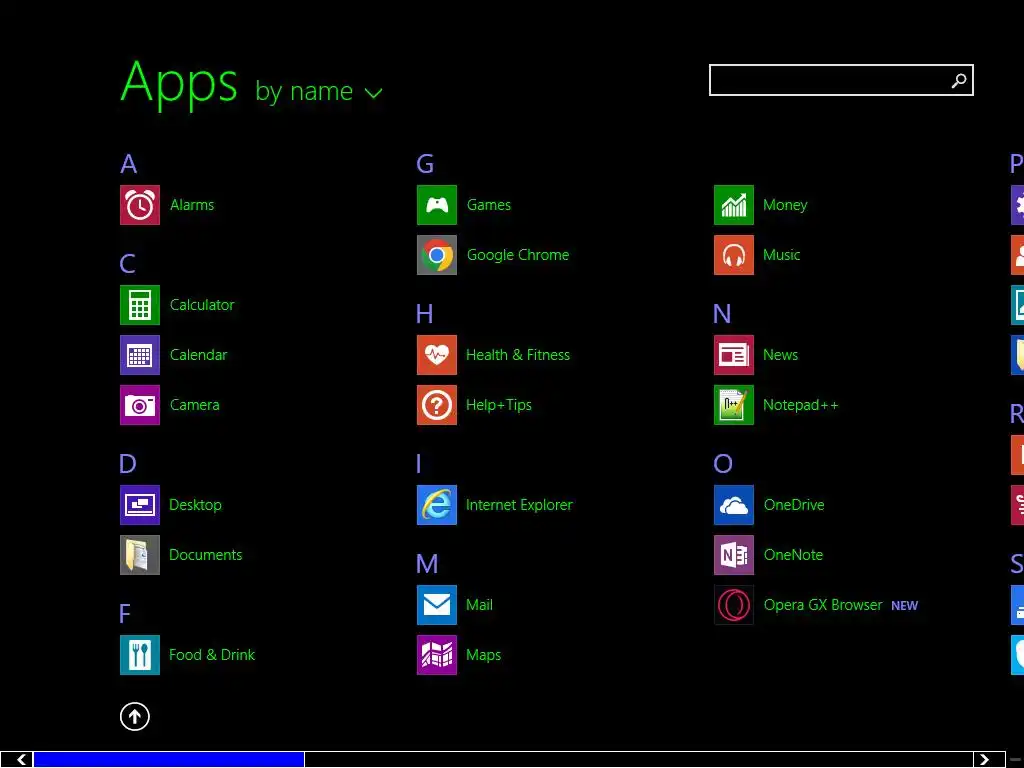This screenshot has width=1024, height=768.
Task: Launch the Food & Drink icon
Action: [x=140, y=655]
